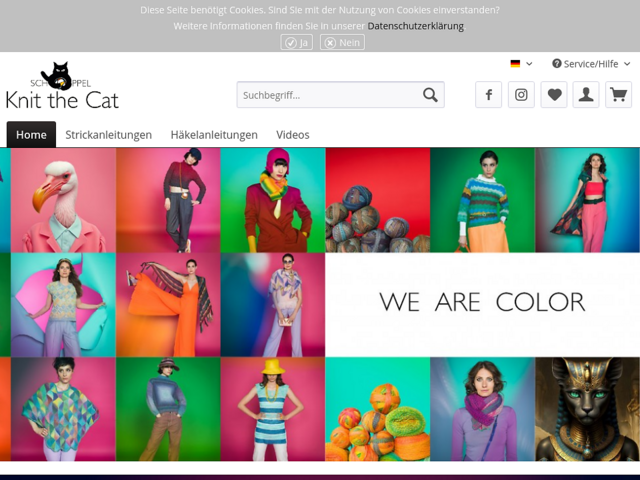
Task: Open the Facebook page icon
Action: 488,95
